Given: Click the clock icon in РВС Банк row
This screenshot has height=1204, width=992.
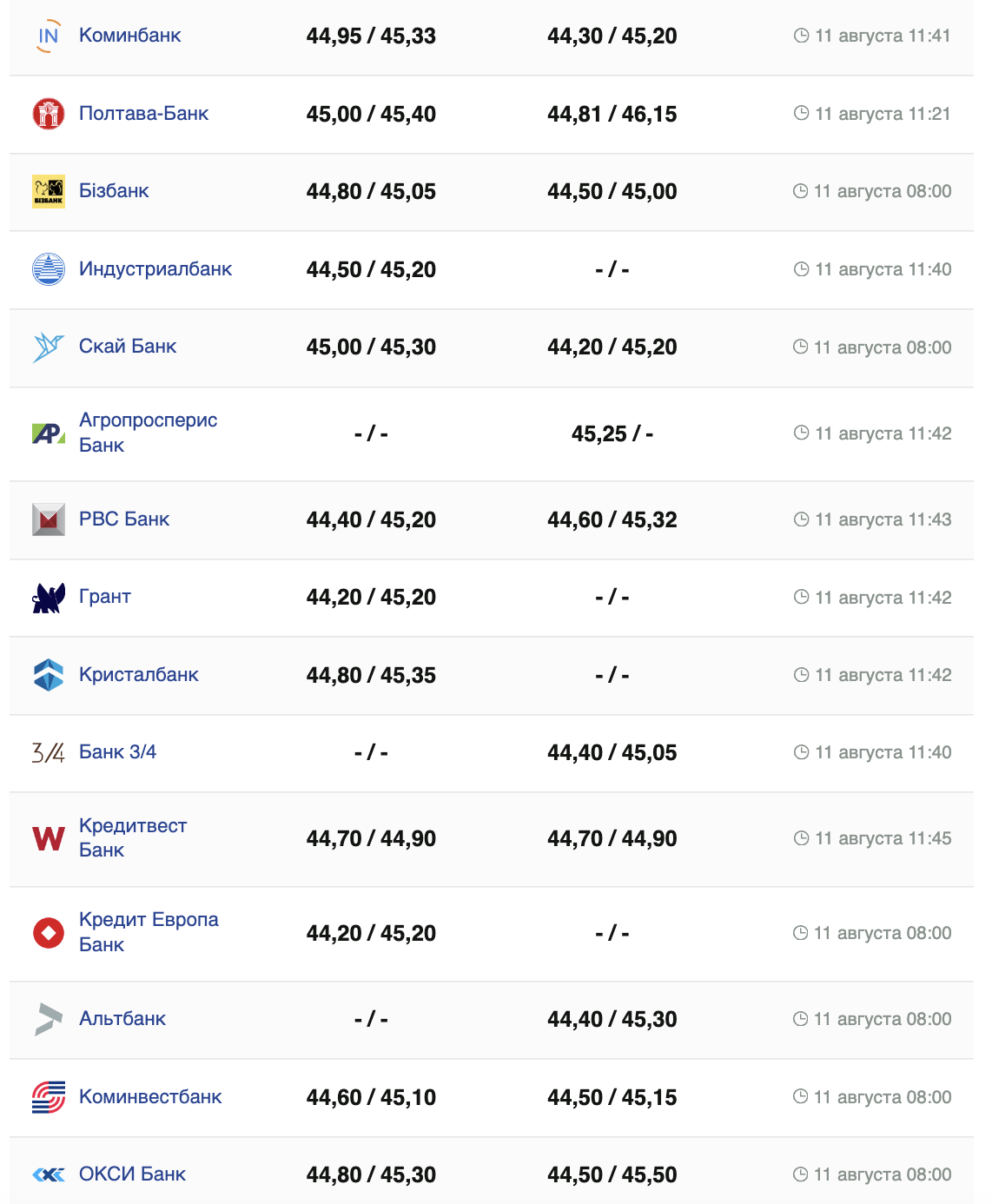Looking at the screenshot, I should (x=801, y=519).
